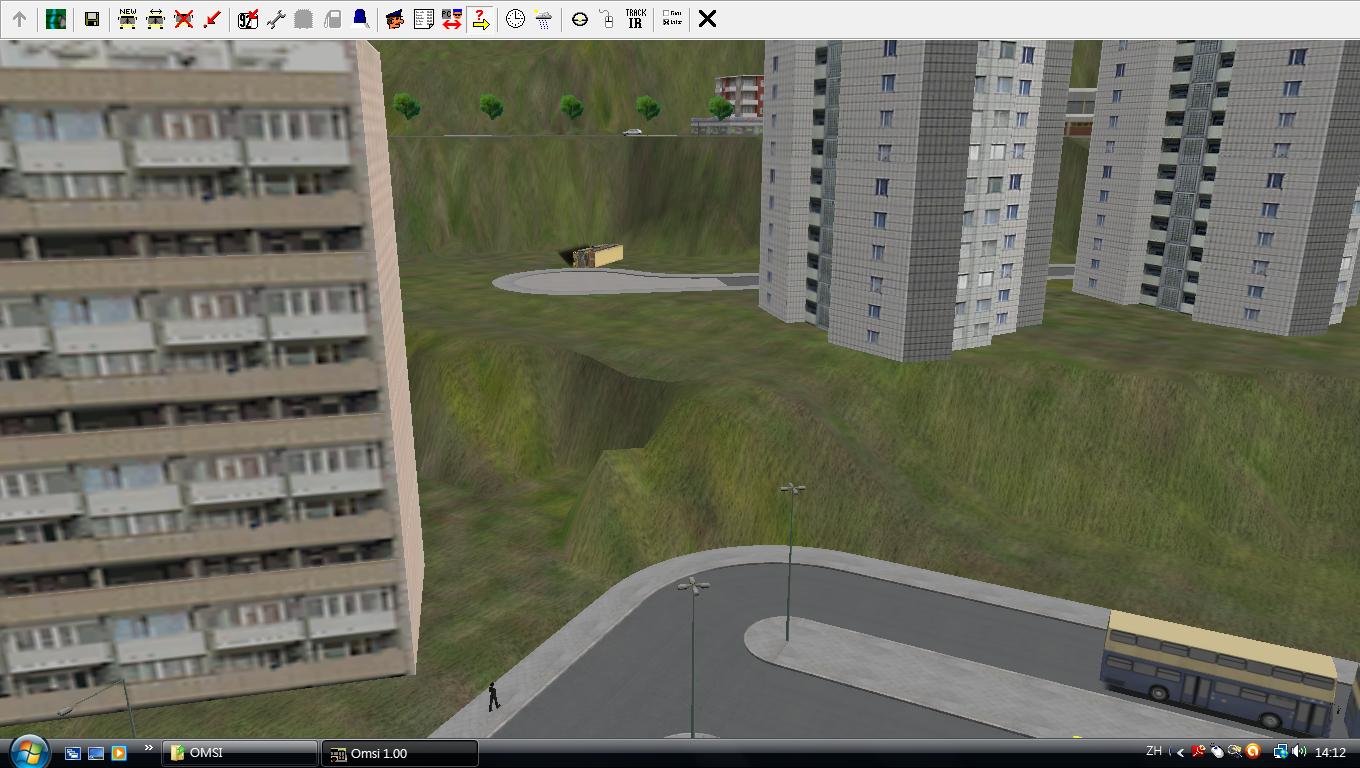Open the weather cloud icon

543,19
